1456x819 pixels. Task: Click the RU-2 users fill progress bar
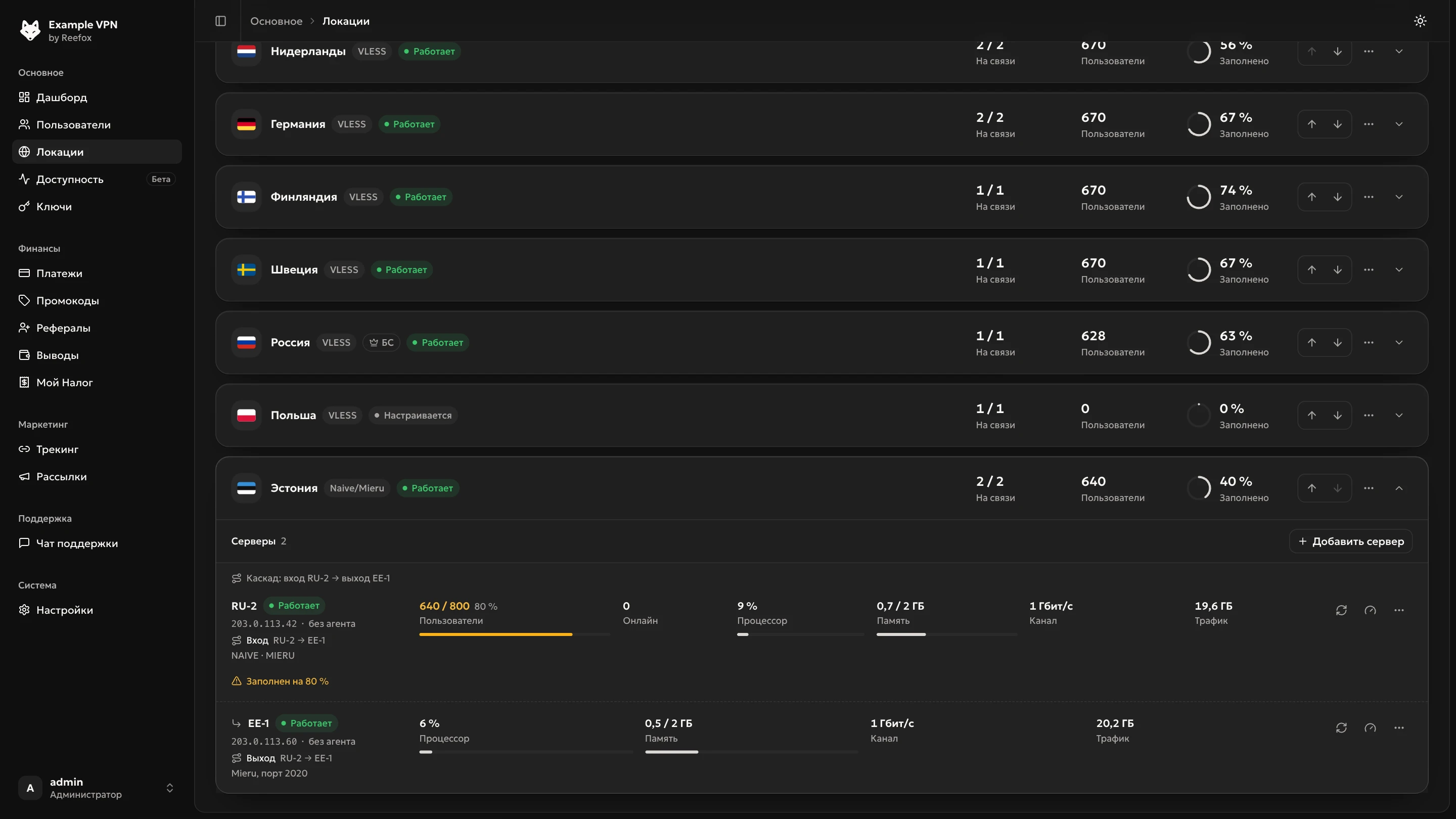[514, 635]
